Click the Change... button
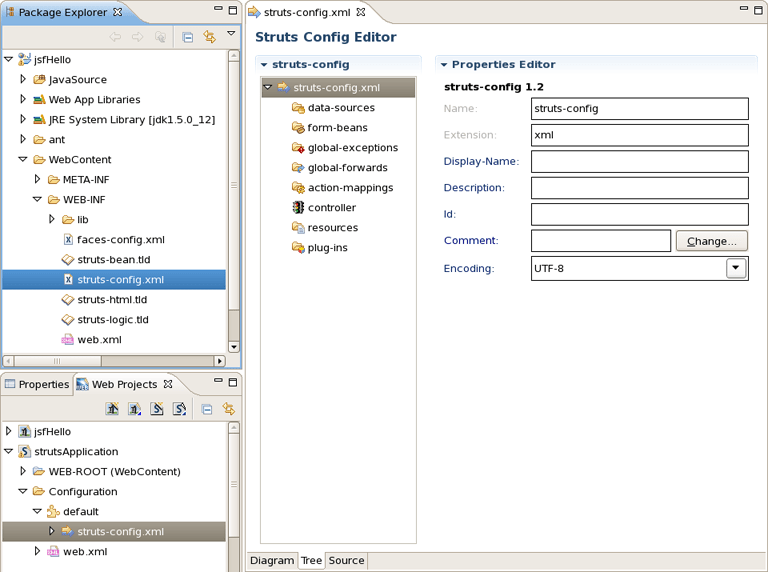Screen dimensions: 768x572 tap(712, 241)
